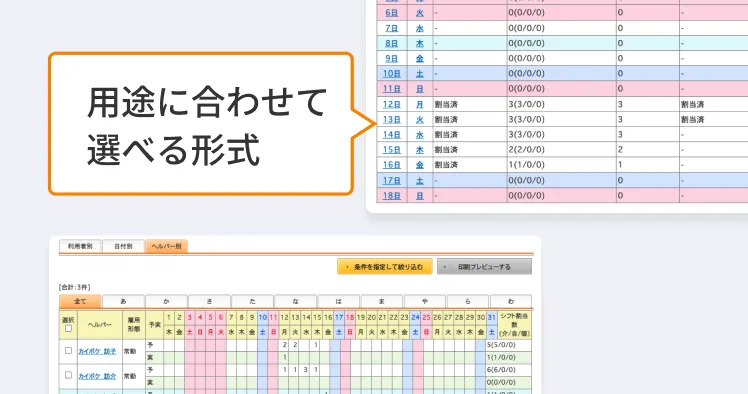This screenshot has width=748, height=394.
Task: Check the box for カイポケ 訪子
Action: [x=68, y=351]
